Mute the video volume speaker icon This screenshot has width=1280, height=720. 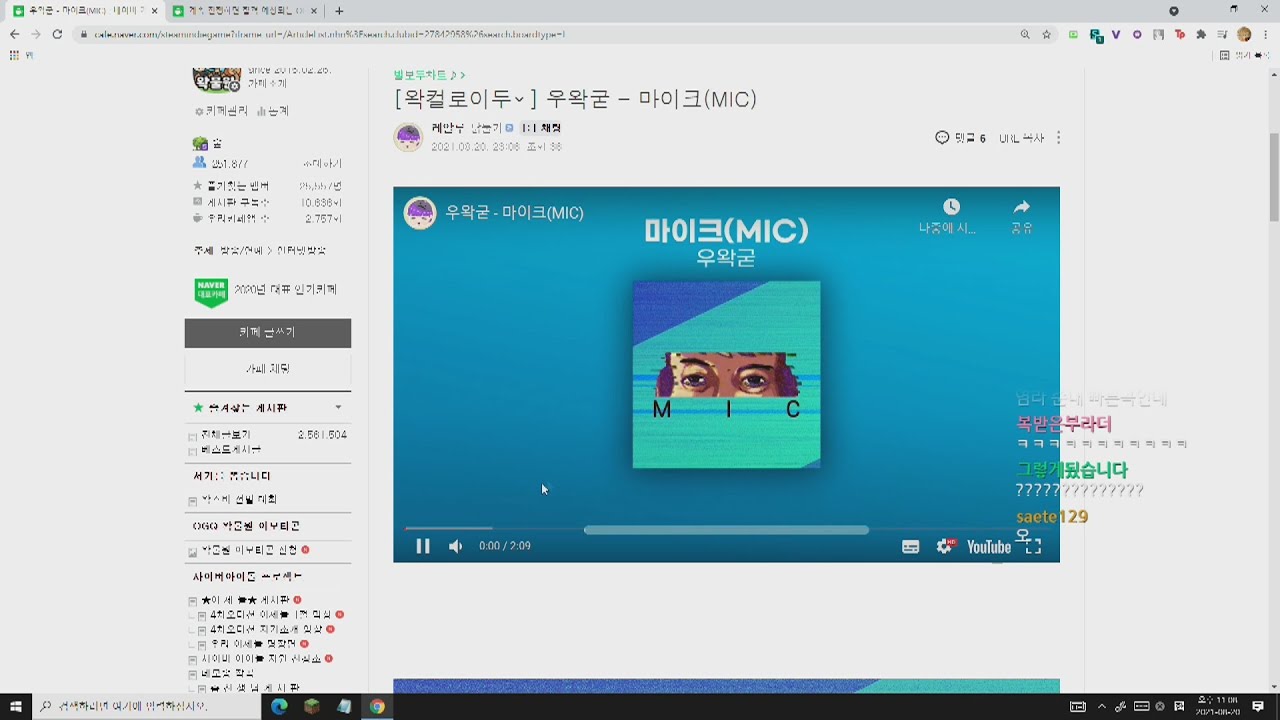coord(456,546)
